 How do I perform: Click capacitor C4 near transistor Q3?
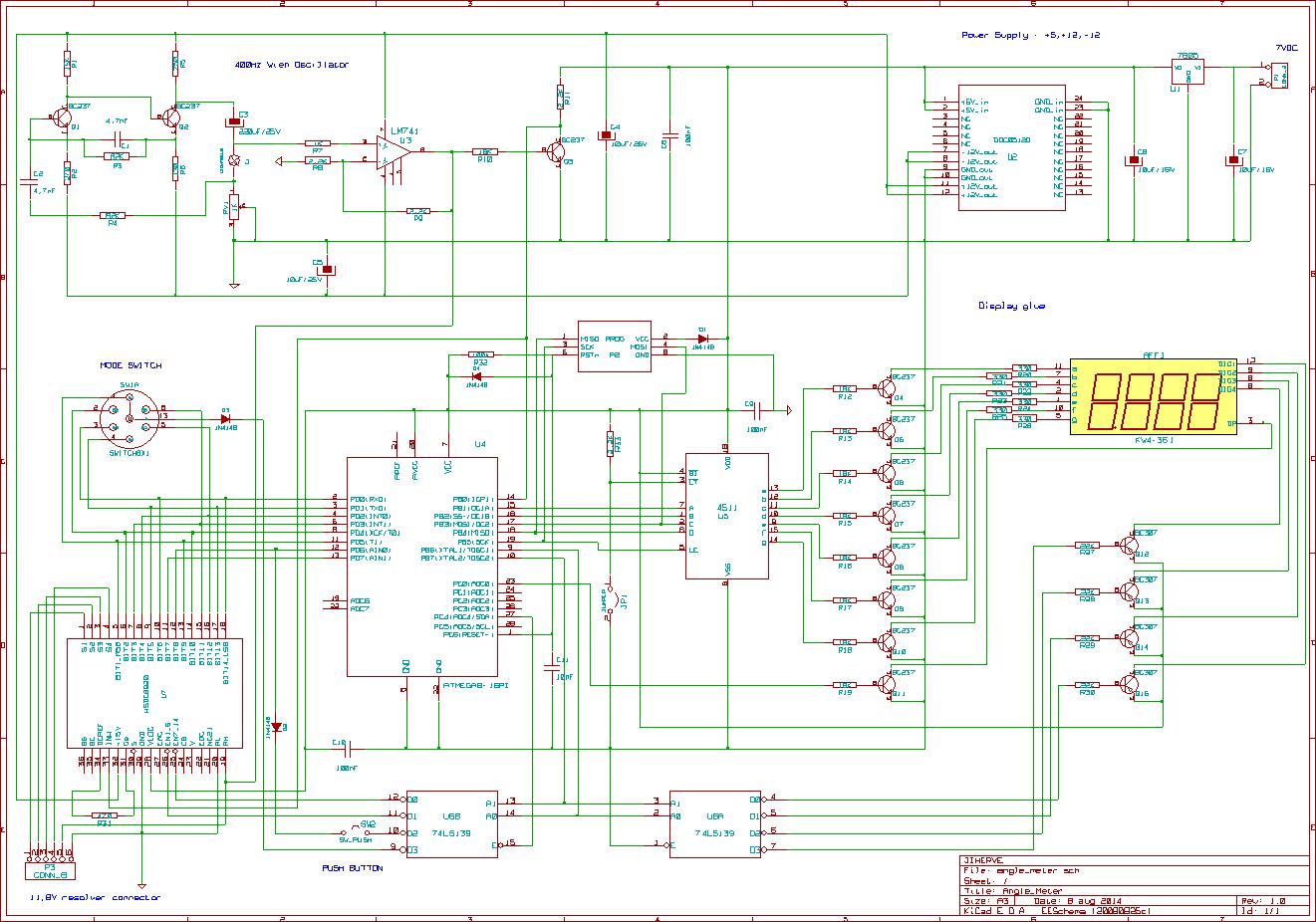coord(607,135)
